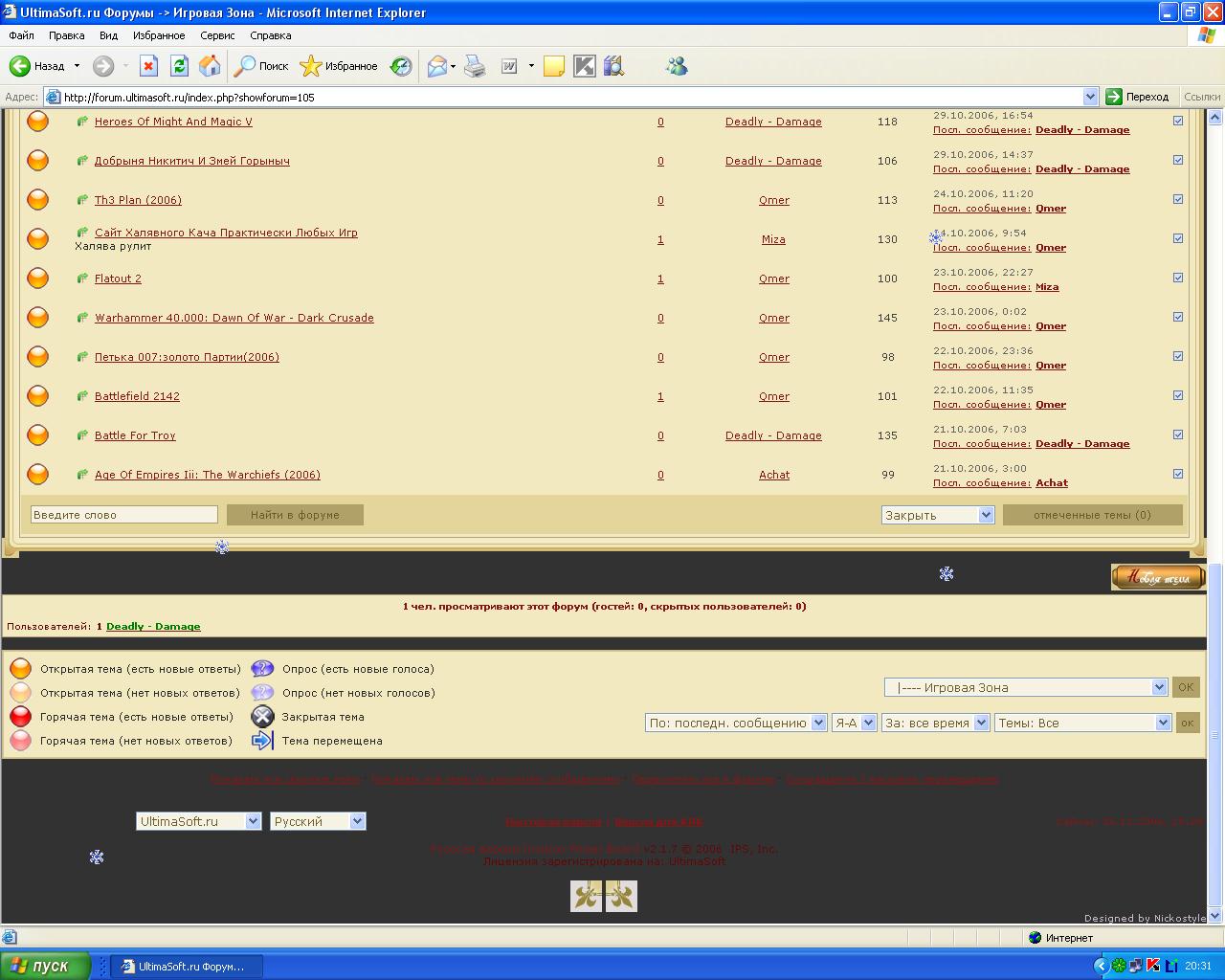This screenshot has height=980, width=1225.
Task: Click the UltimaSoft.ru Форум taskbar item
Action: (x=187, y=966)
